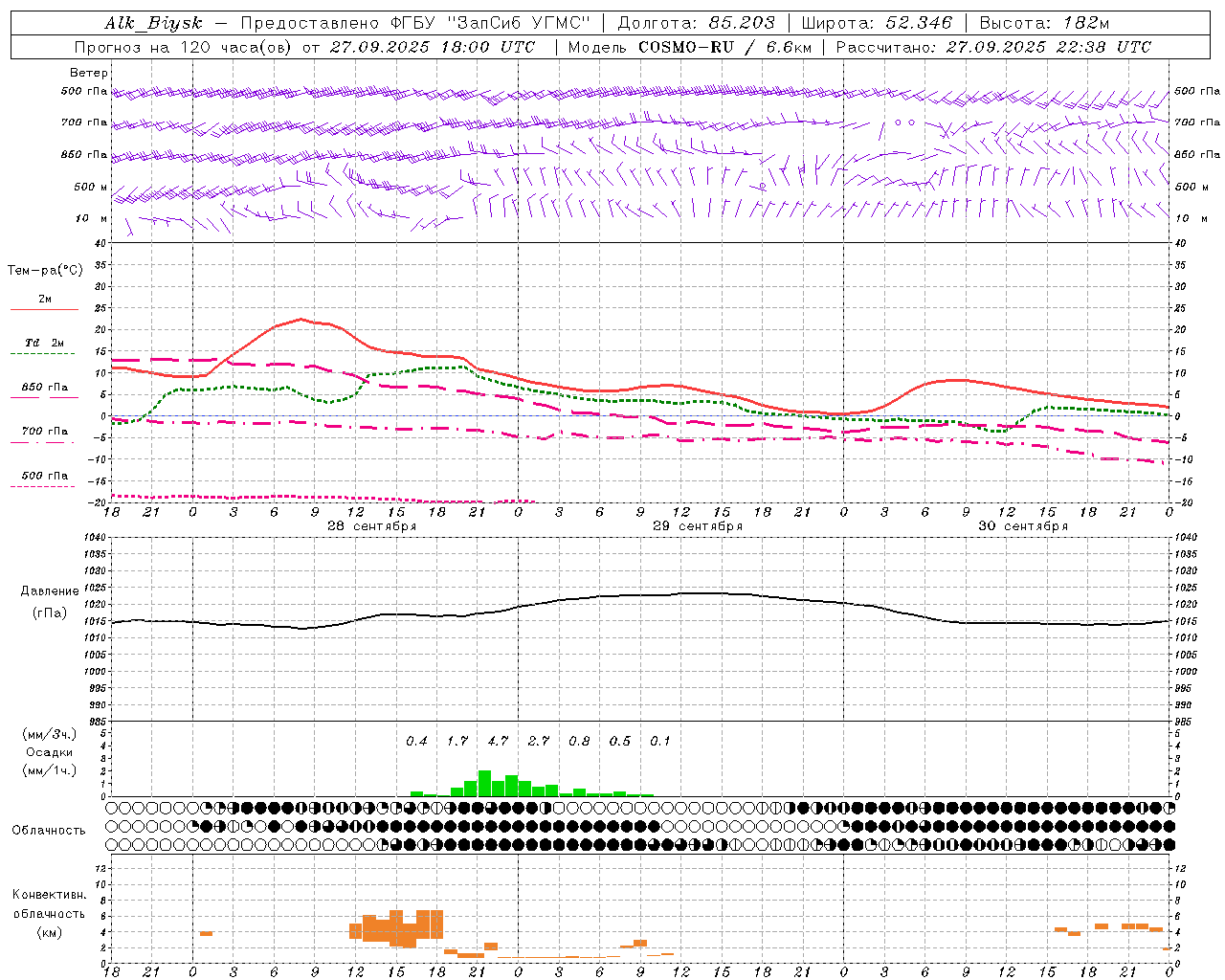Click the 'Рассчитано: 27.09.2025 22:38 UTC' timestamp
The width and height of the screenshot is (1225, 980).
[993, 47]
